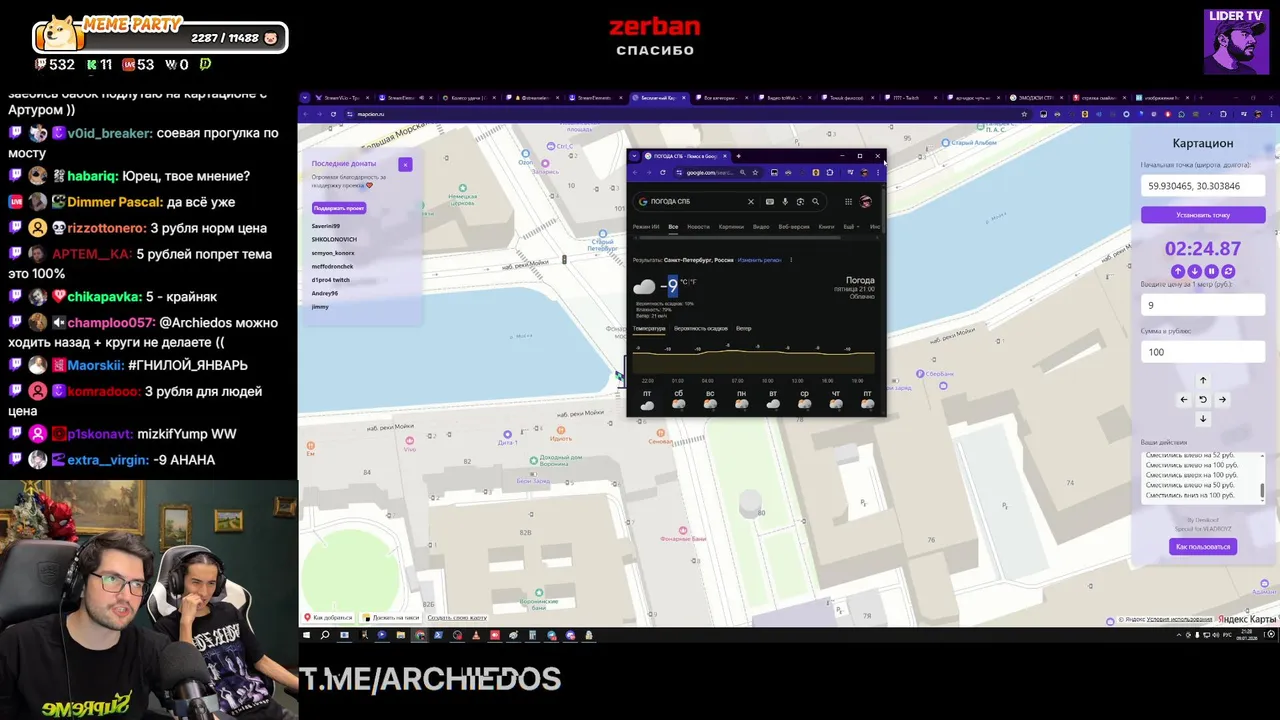Click the timer up-arrow button in Картацион
The image size is (1280, 720).
pos(1178,271)
